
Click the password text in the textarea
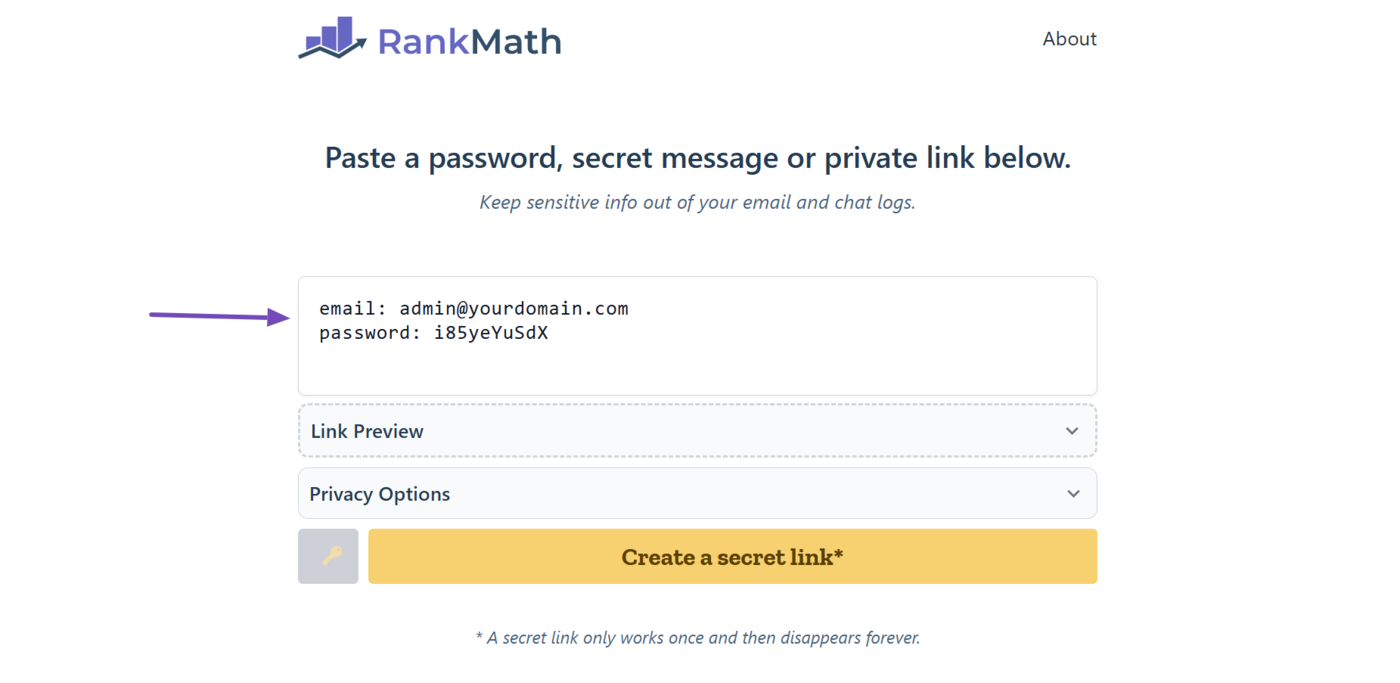click(432, 333)
